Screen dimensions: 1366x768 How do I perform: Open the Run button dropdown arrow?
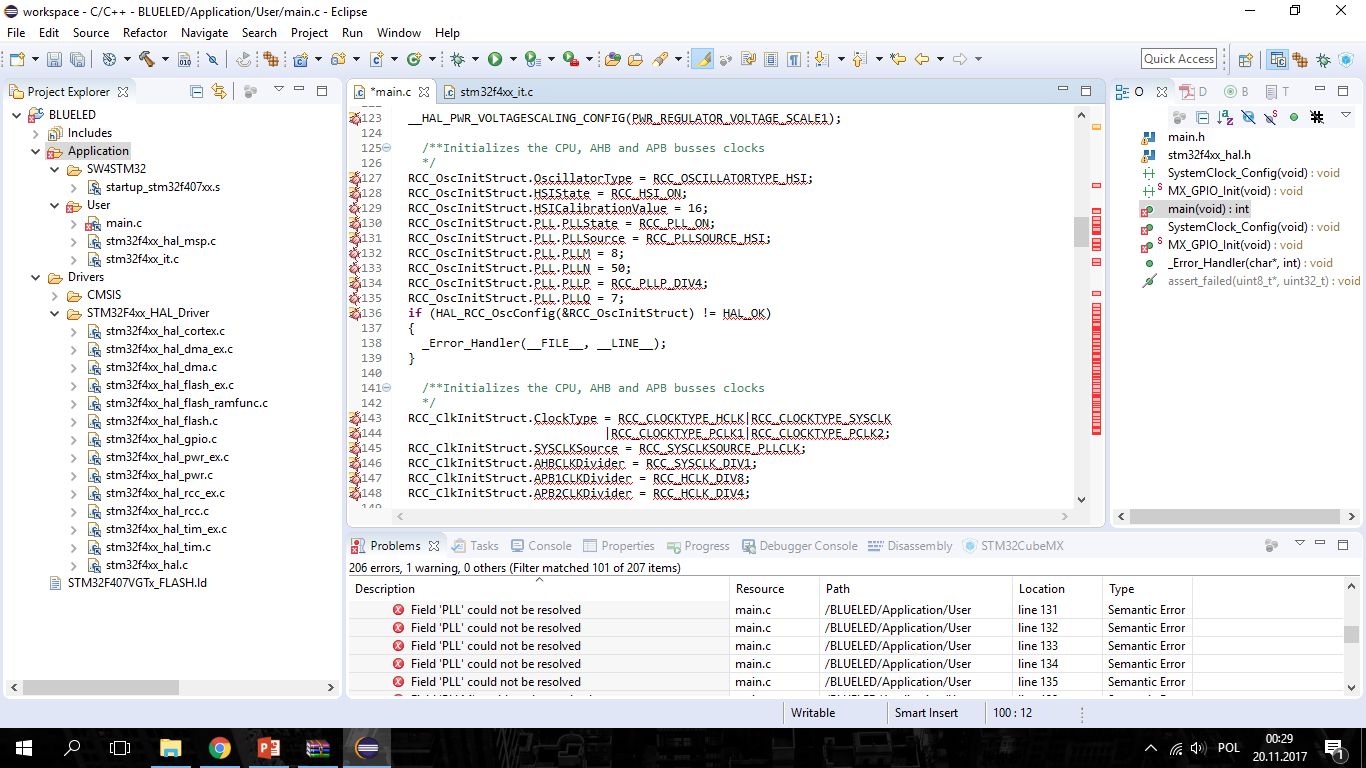pos(512,59)
